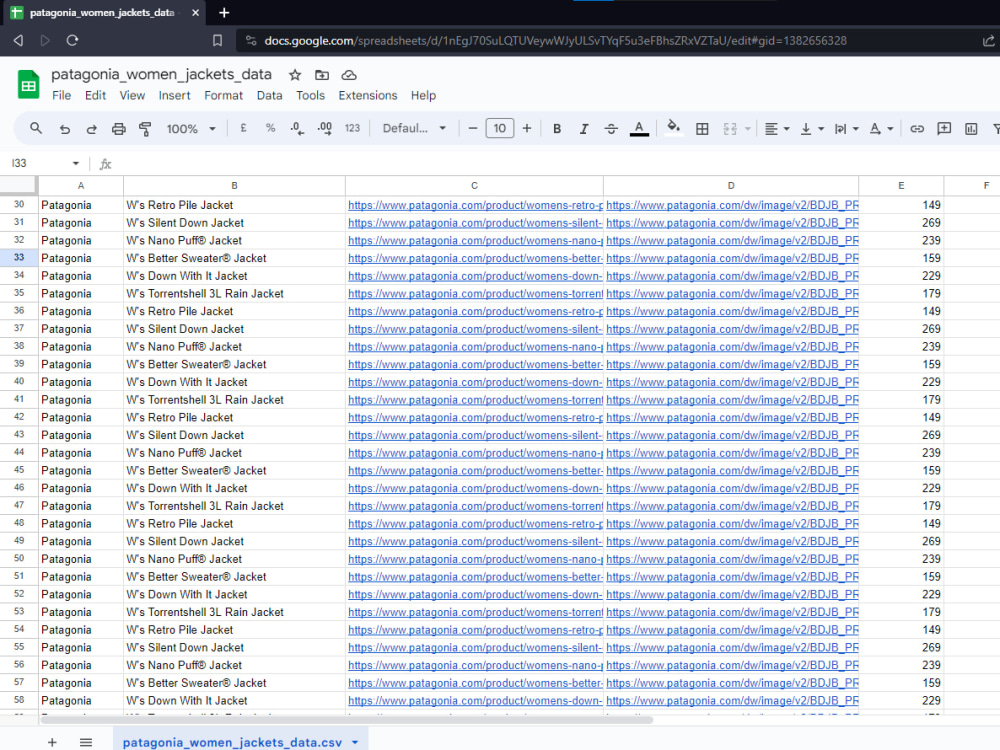This screenshot has width=1000, height=750.
Task: Open the Default font dropdown
Action: pos(414,128)
